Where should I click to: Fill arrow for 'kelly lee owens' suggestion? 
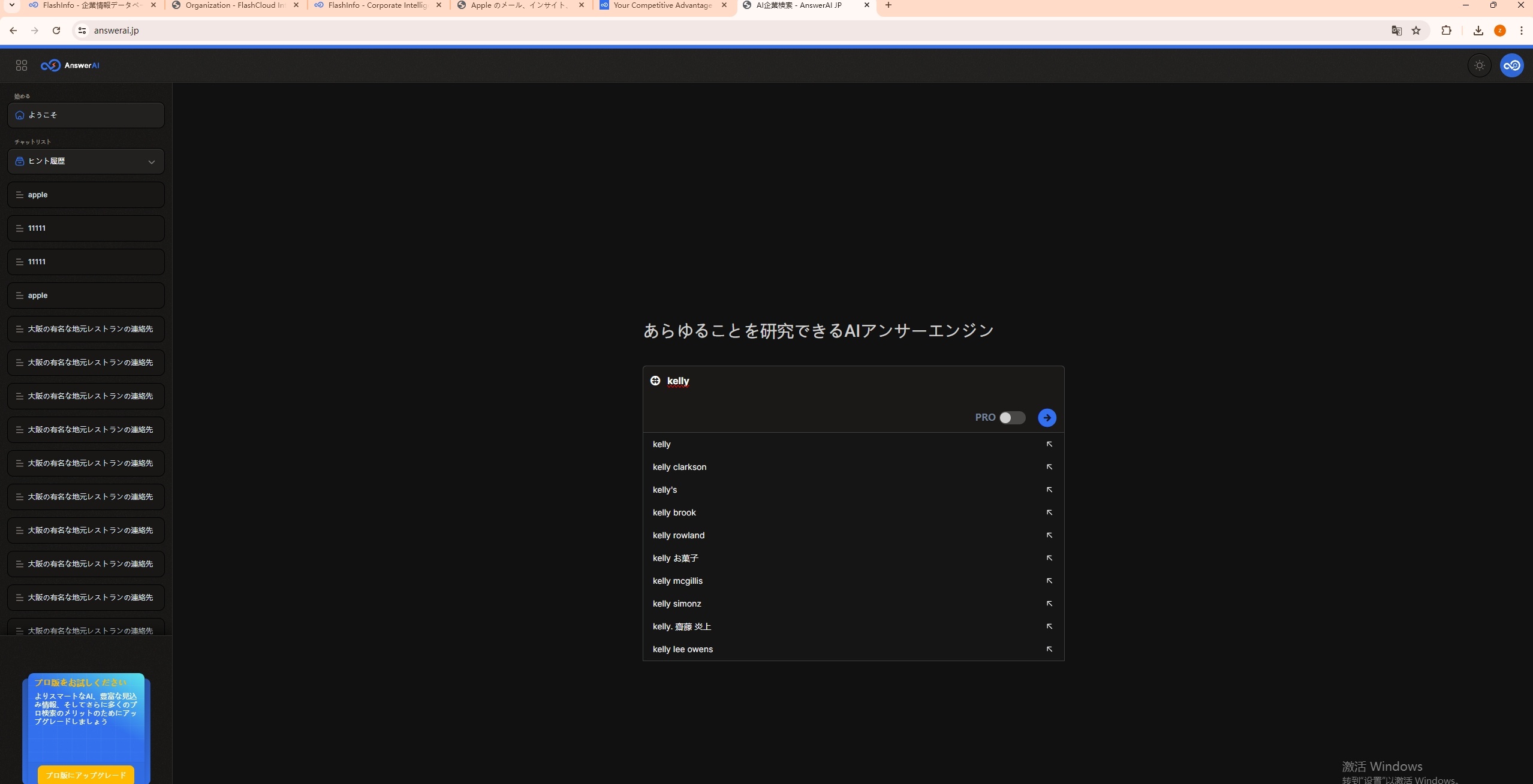click(1049, 649)
